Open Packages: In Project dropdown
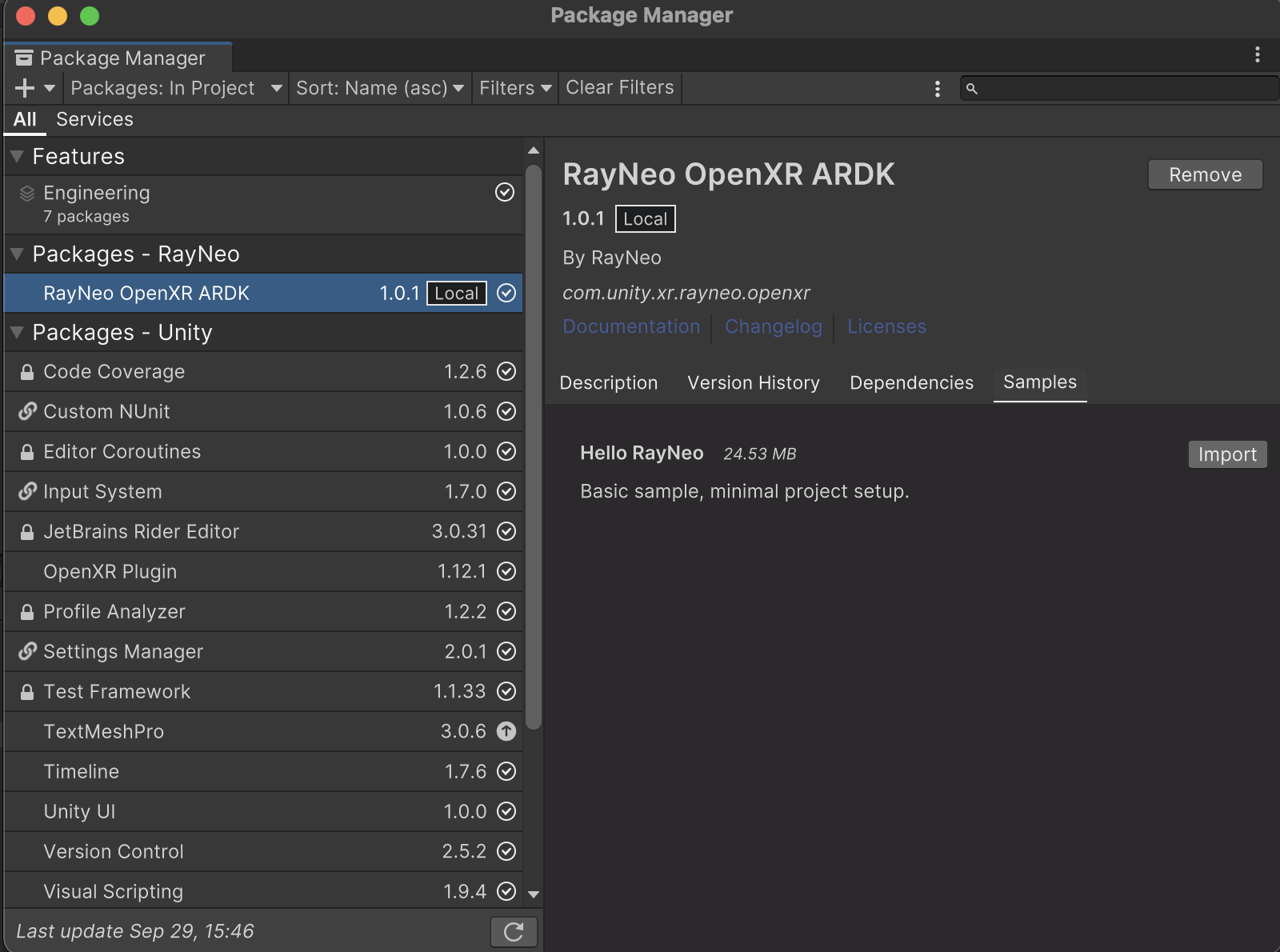The height and width of the screenshot is (952, 1280). [x=176, y=88]
